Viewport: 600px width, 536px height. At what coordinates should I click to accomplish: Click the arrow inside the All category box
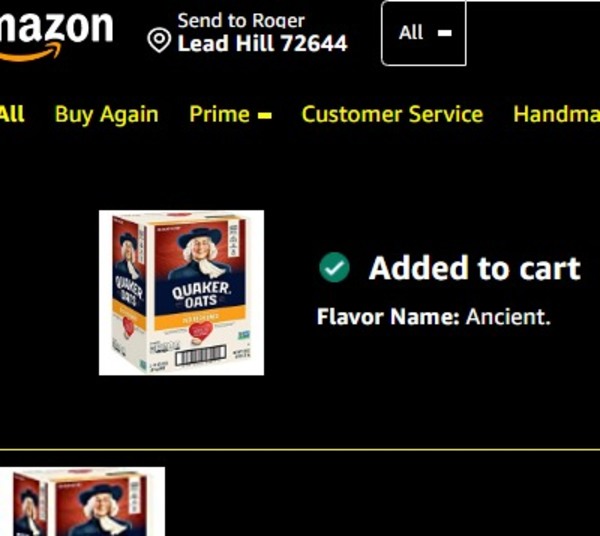pyautogui.click(x=444, y=33)
